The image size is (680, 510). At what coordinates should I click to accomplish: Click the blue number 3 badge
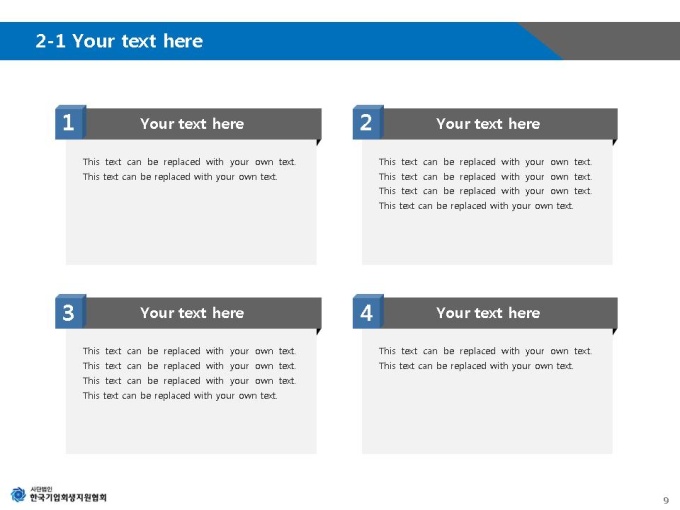70,312
